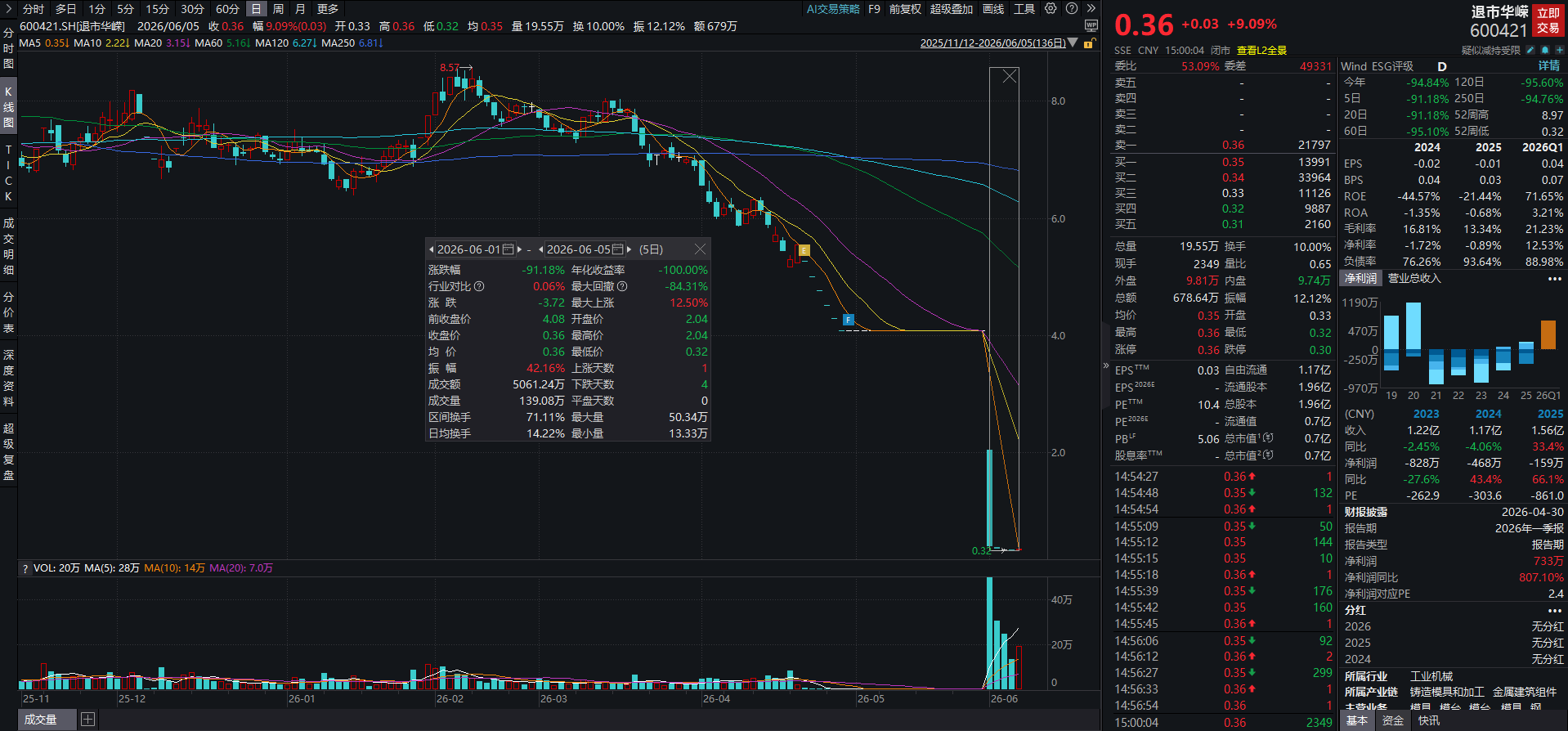Click the edit pencil icon near stock name
The image size is (1568, 731).
tap(1530, 51)
